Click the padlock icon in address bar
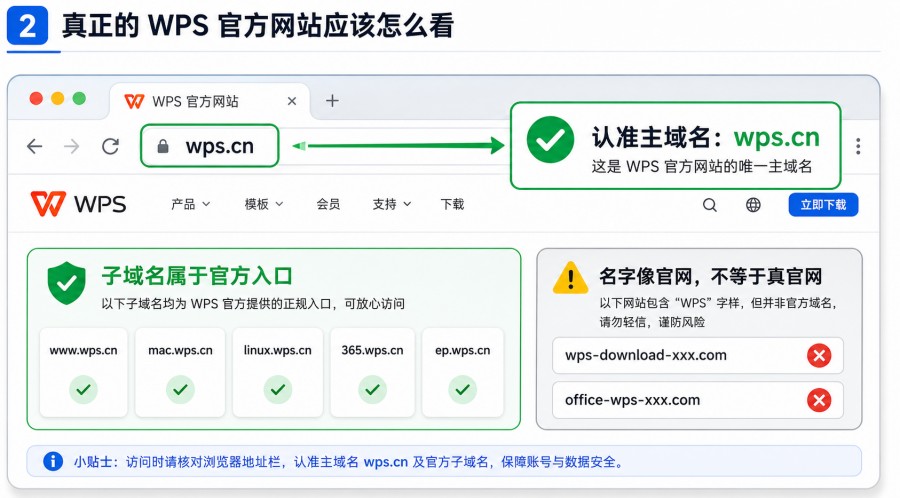The width and height of the screenshot is (900, 498). click(163, 146)
